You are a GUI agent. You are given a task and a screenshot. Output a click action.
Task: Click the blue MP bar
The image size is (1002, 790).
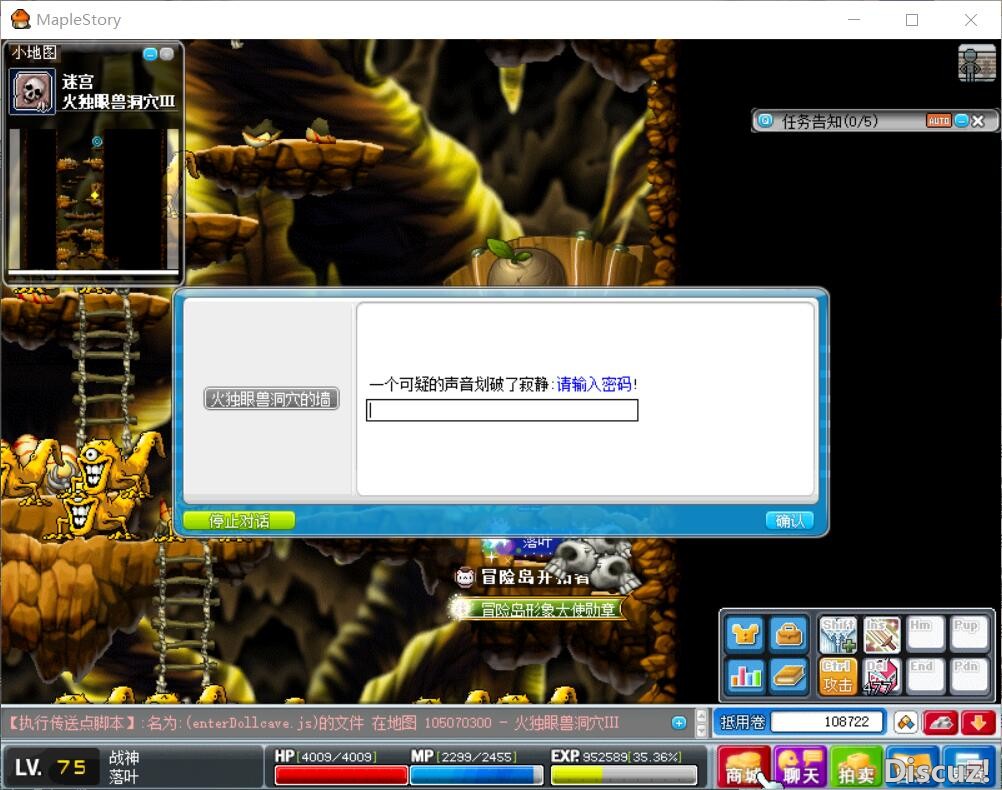[476, 775]
